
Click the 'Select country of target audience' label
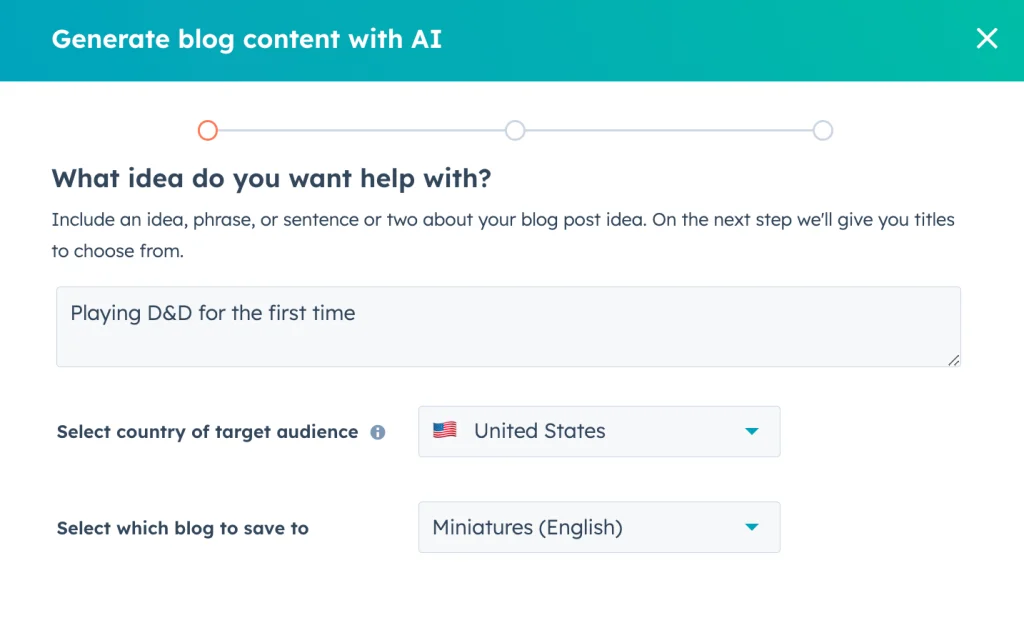click(x=207, y=432)
